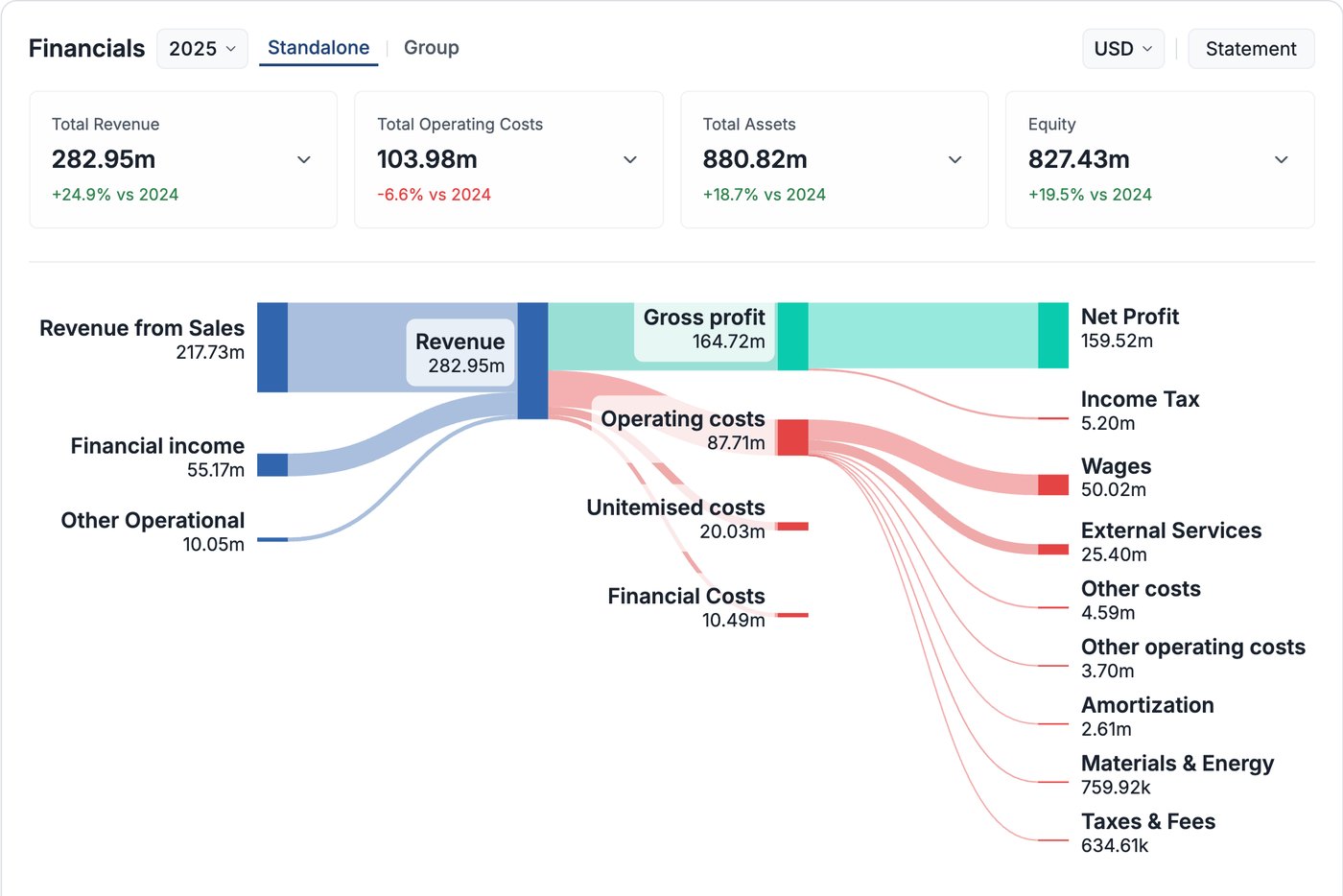Expand the Equity card chevron
Image resolution: width=1343 pixels, height=896 pixels.
[x=1282, y=159]
